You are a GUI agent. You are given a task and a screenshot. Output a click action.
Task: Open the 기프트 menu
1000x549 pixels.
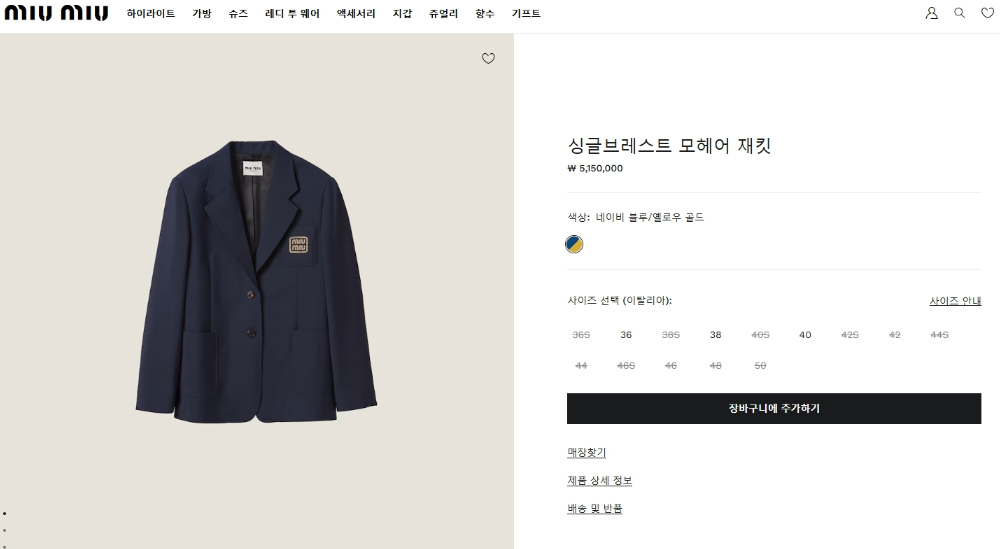(526, 13)
